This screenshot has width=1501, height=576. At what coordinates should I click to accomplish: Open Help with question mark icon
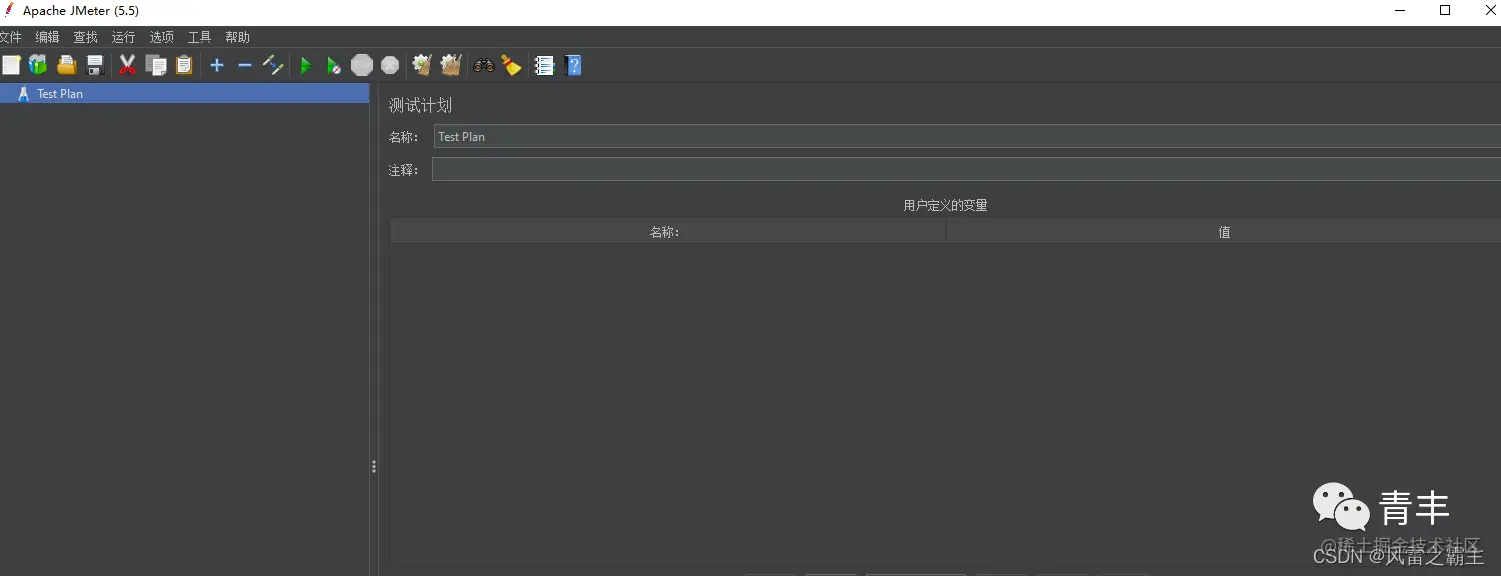tap(573, 65)
